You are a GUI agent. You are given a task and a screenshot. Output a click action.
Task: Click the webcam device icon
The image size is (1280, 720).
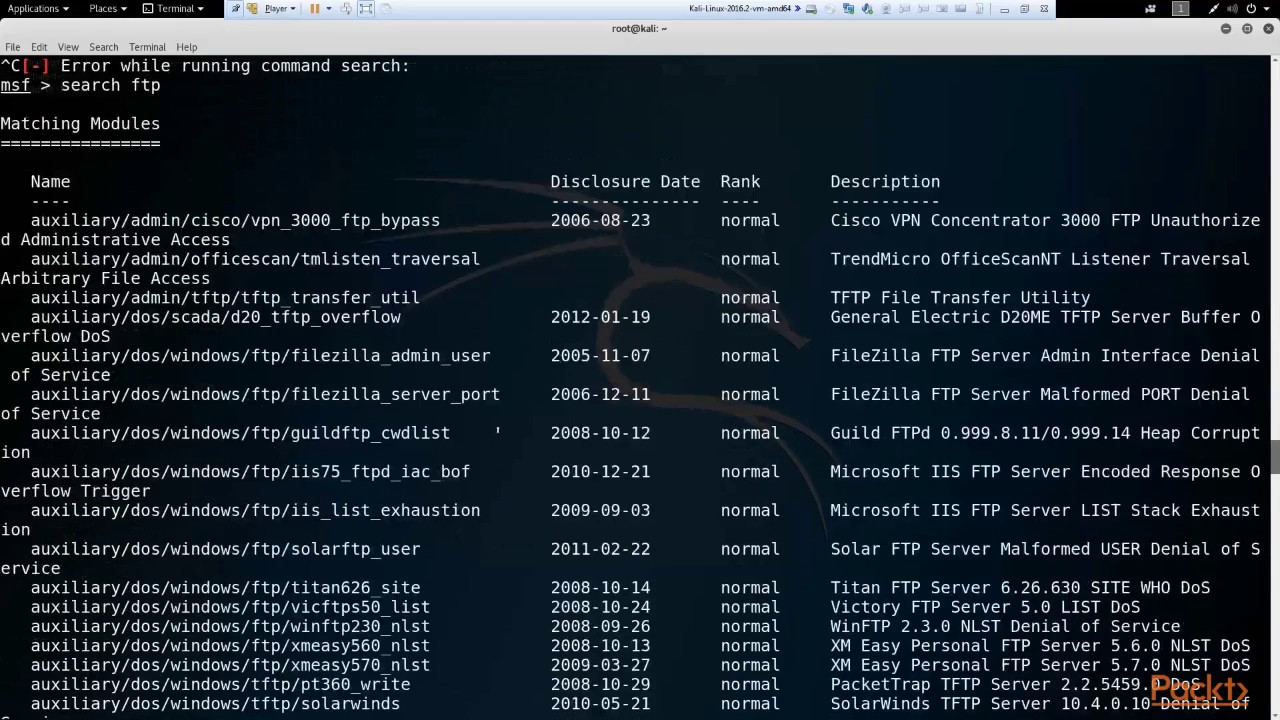click(885, 8)
